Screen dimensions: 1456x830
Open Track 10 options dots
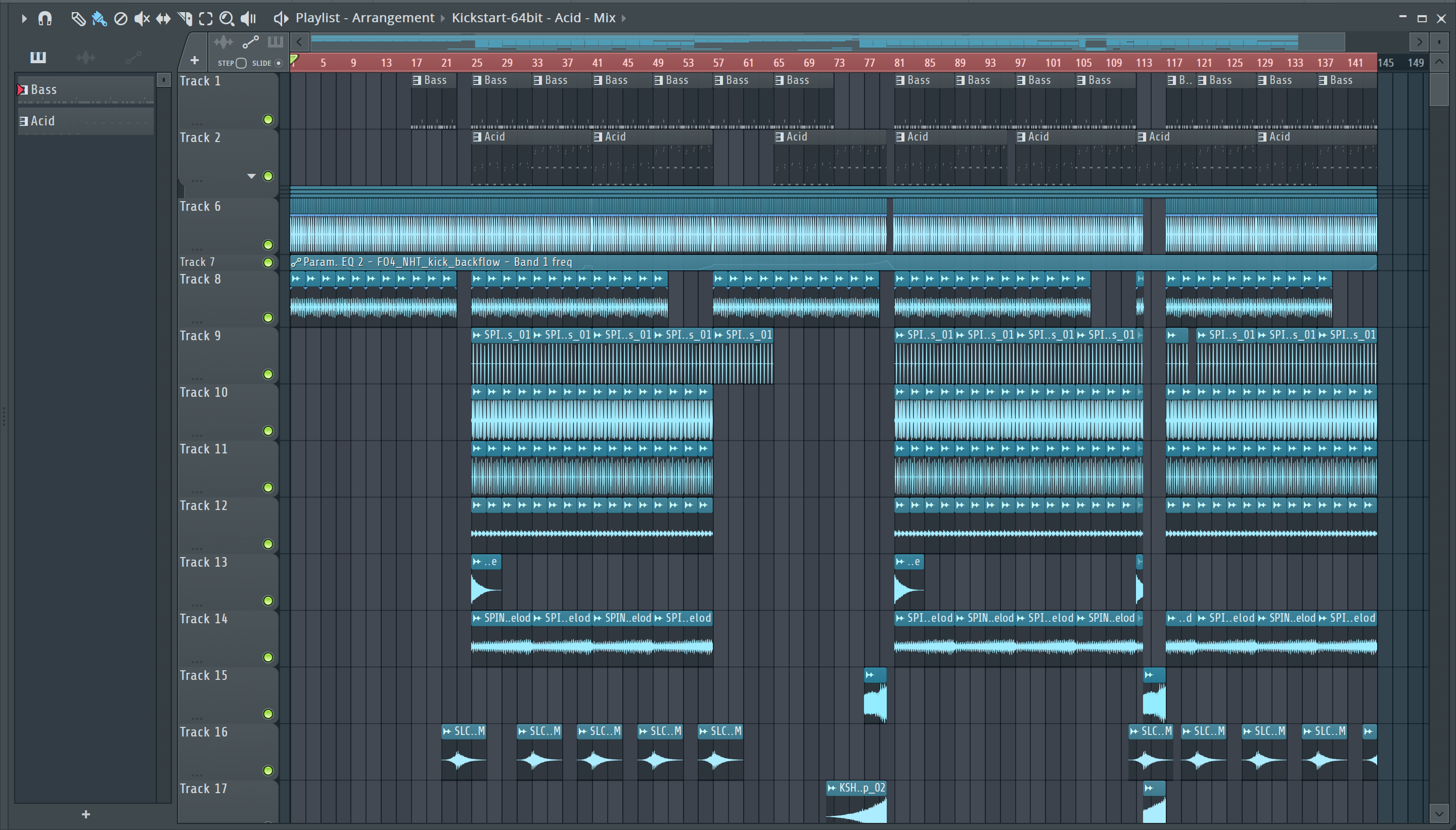point(197,435)
